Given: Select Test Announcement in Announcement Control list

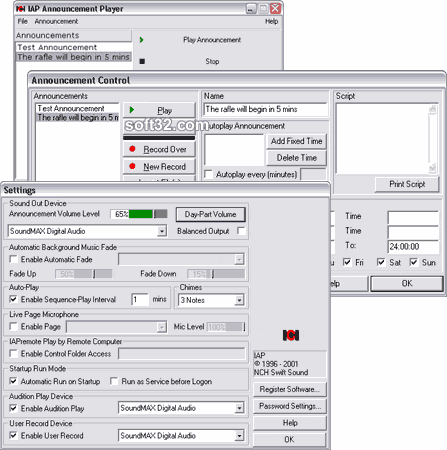Looking at the screenshot, I should 77,108.
